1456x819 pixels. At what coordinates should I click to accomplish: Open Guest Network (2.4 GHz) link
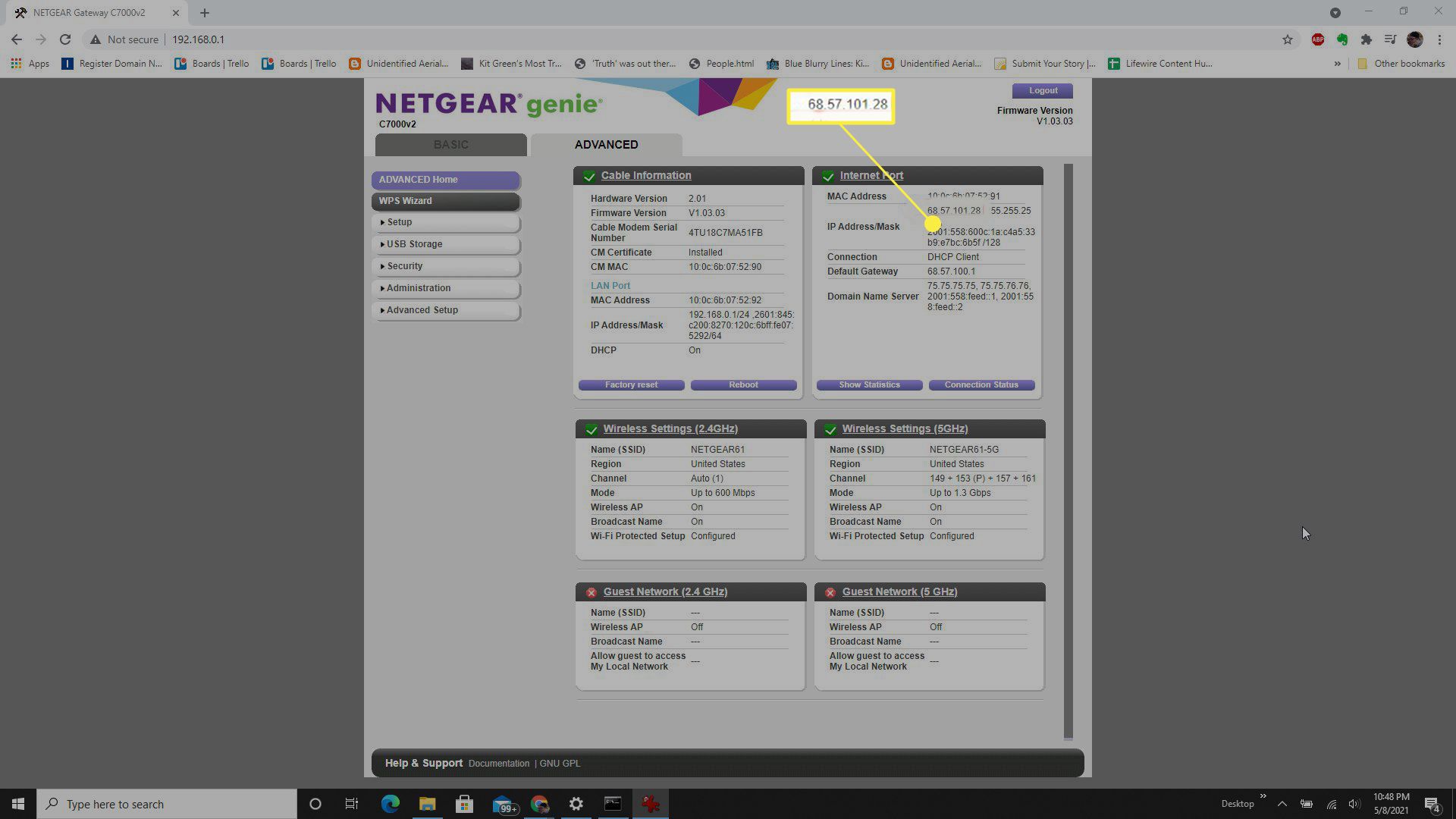[665, 591]
